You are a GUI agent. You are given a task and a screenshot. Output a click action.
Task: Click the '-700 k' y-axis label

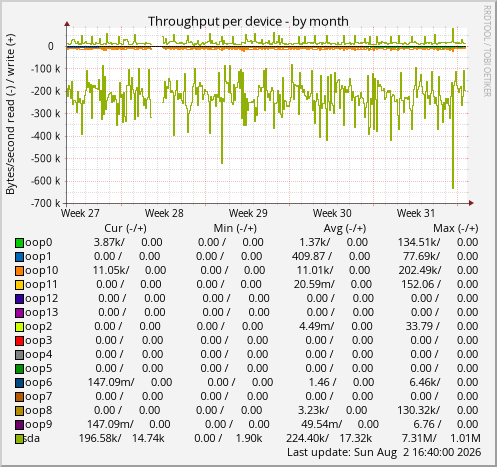pyautogui.click(x=46, y=203)
